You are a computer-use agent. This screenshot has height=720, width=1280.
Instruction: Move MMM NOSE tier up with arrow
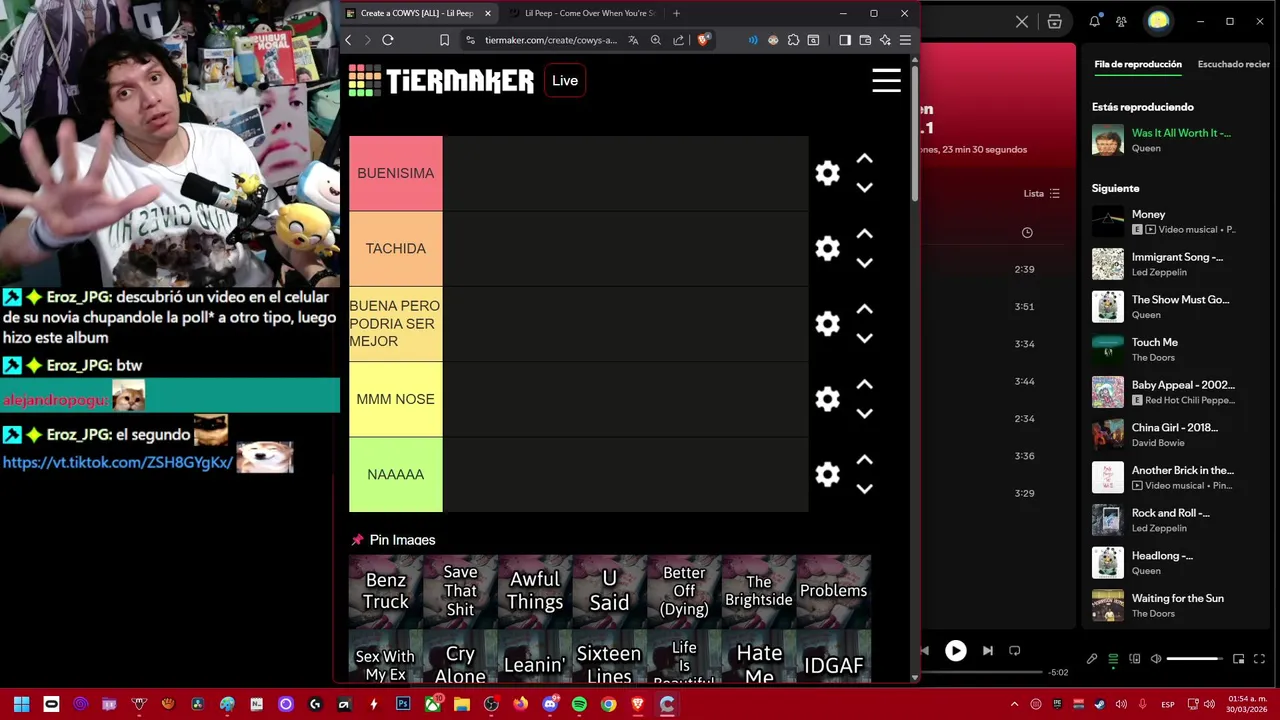[x=865, y=384]
